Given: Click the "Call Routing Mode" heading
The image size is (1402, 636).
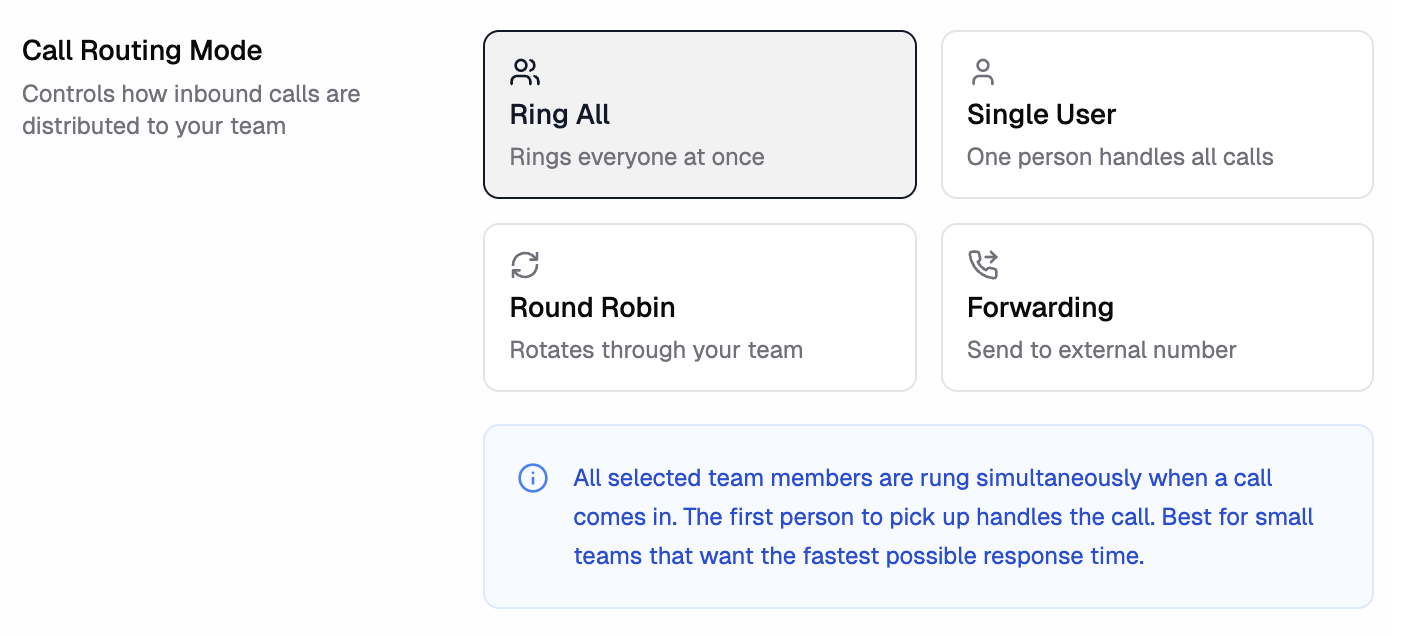Looking at the screenshot, I should click(142, 51).
